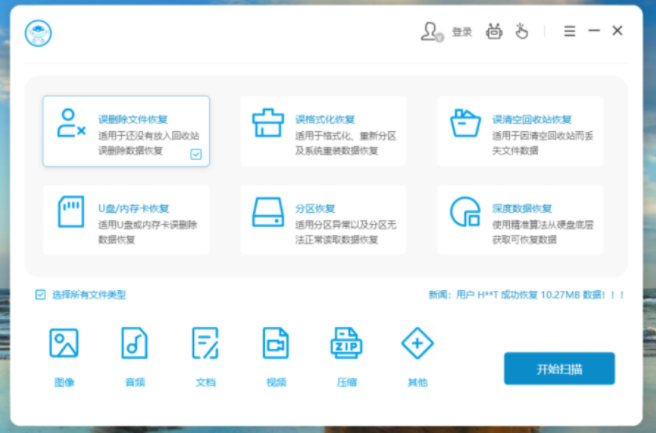Click the 其他 label
Image resolution: width=656 pixels, height=433 pixels.
(x=418, y=382)
